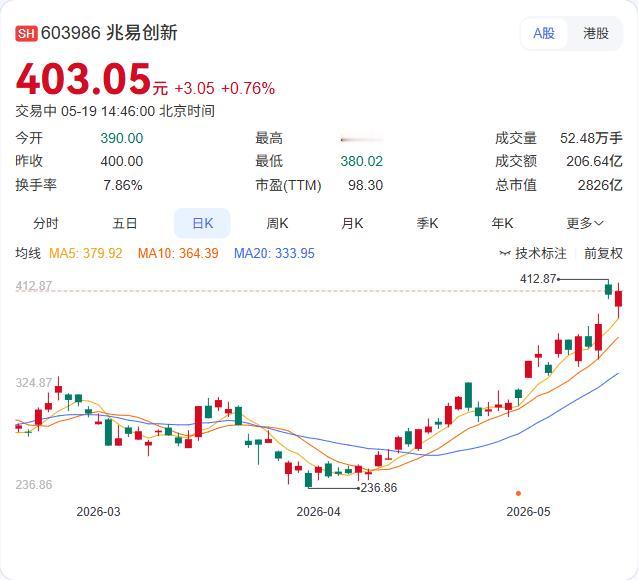Select the 年K chart tab

click(502, 223)
